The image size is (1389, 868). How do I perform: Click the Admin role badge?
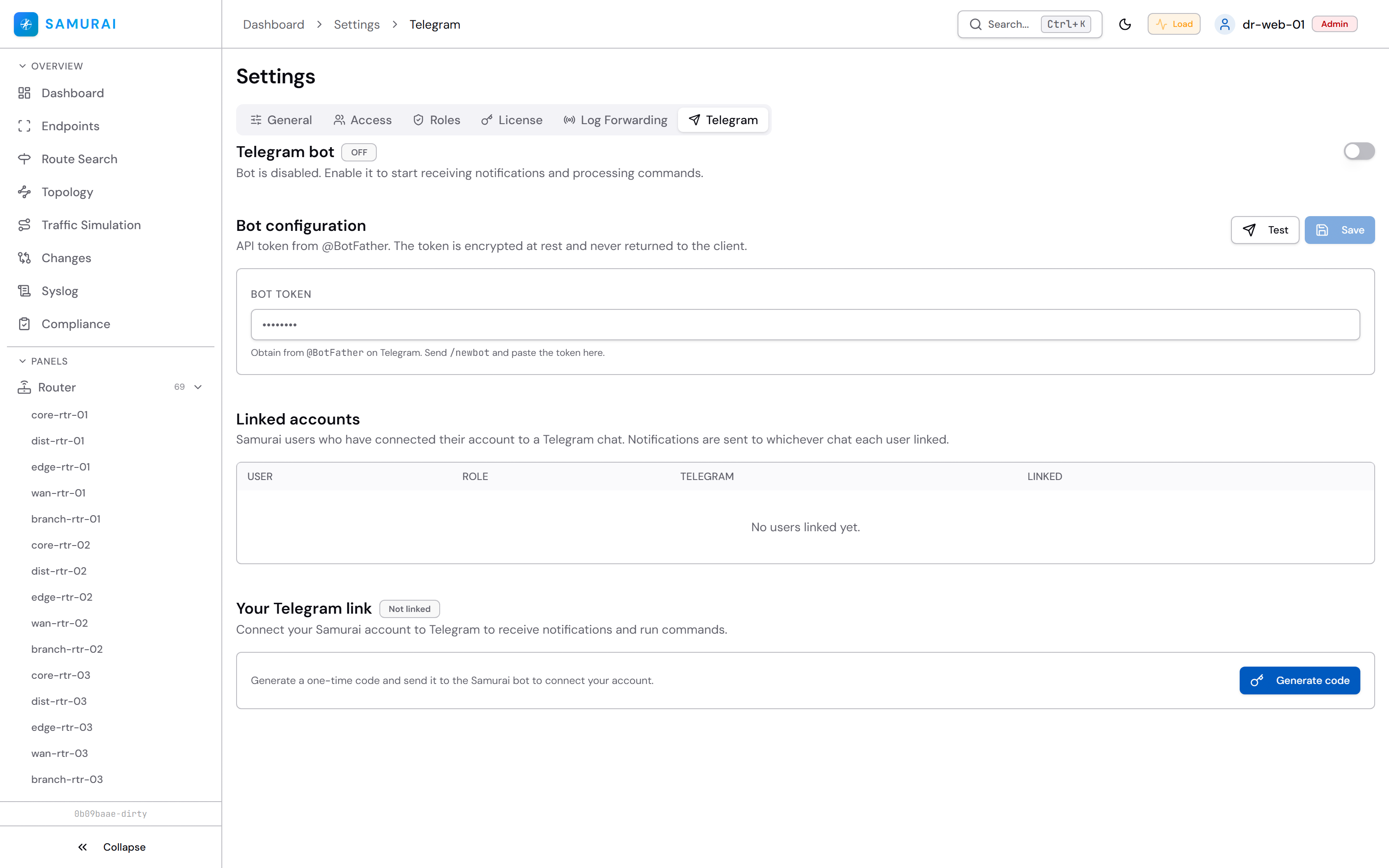[x=1334, y=24]
